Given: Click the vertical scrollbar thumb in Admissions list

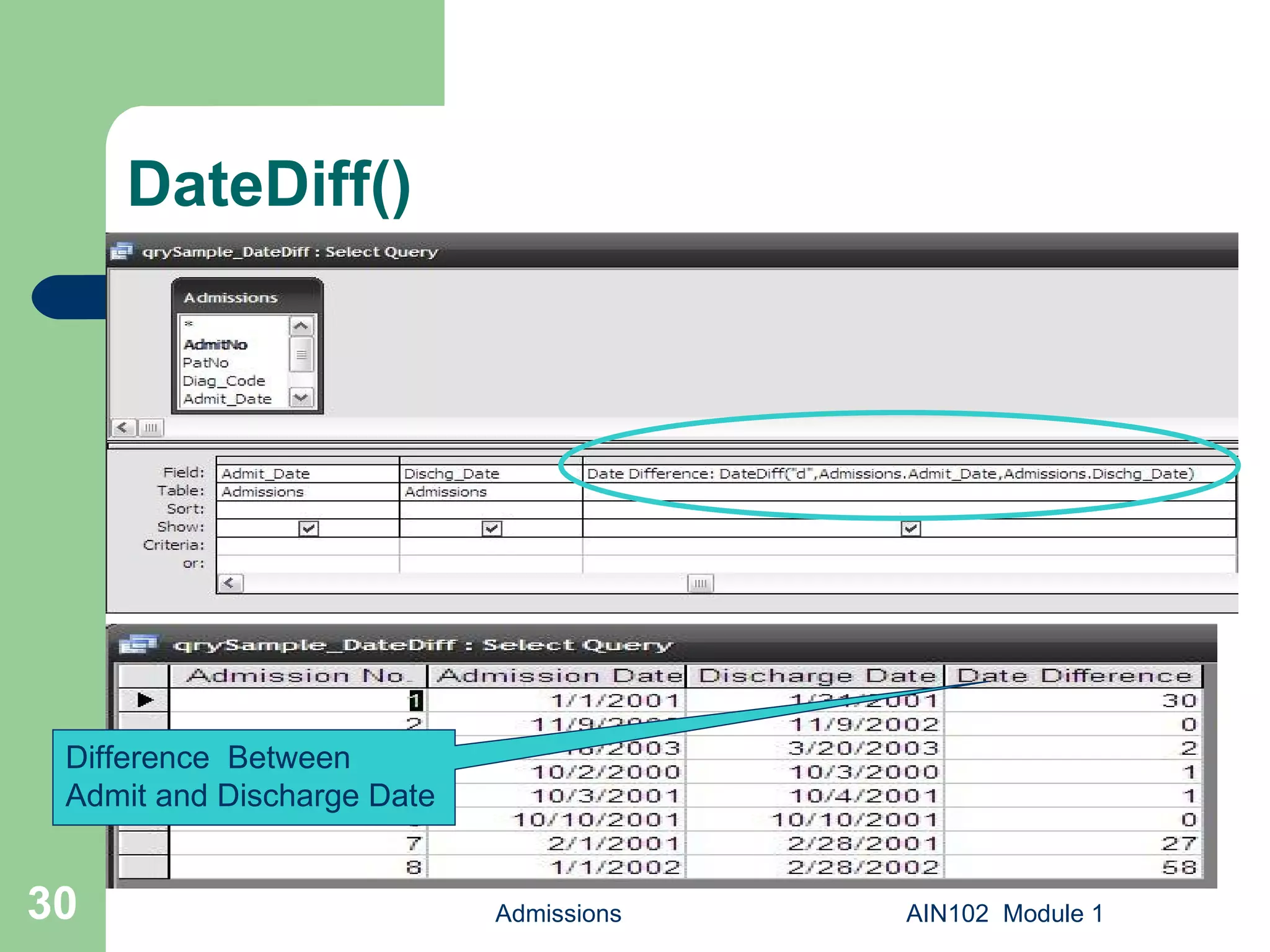Looking at the screenshot, I should pyautogui.click(x=301, y=355).
